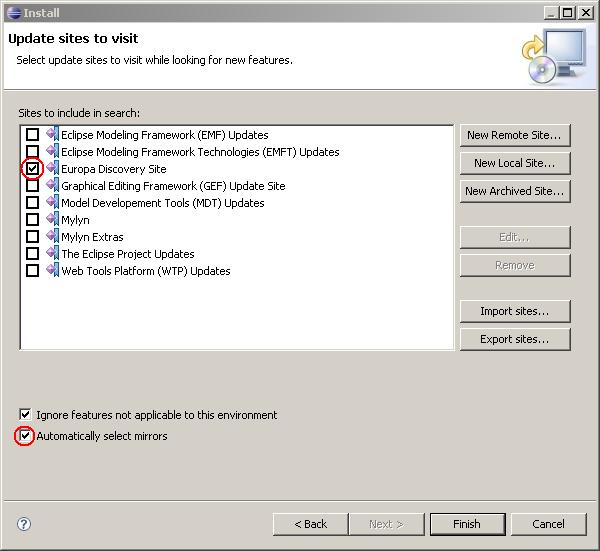Open help with the question mark icon
Viewport: 600px width, 551px height.
pyautogui.click(x=24, y=524)
